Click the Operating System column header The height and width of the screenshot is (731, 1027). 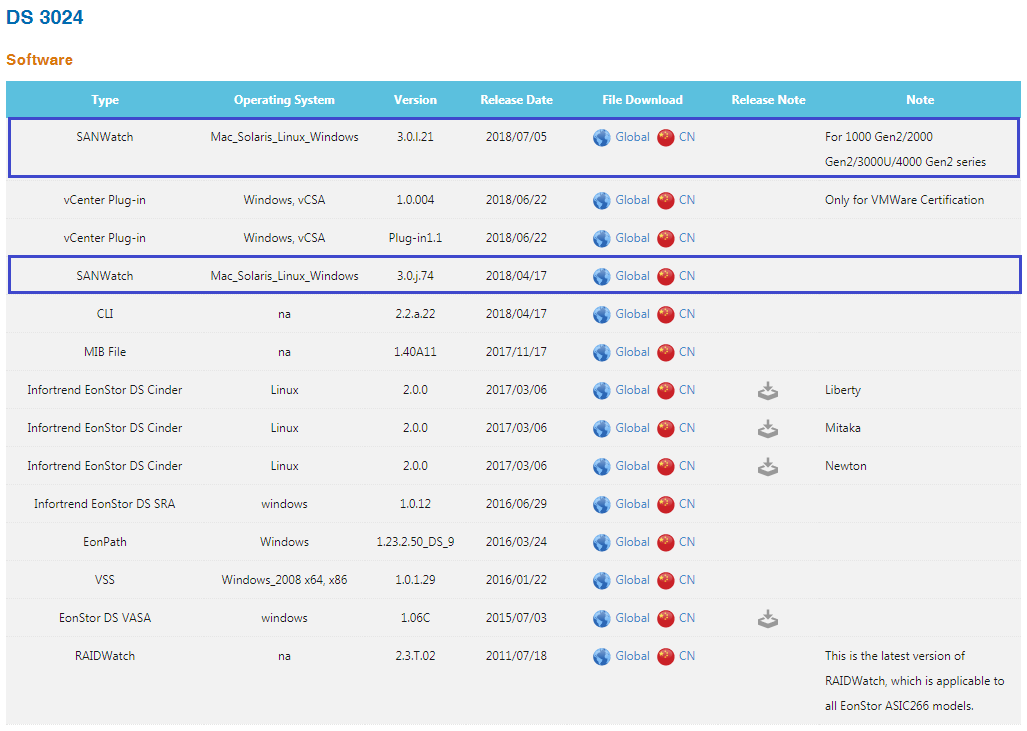pos(284,100)
